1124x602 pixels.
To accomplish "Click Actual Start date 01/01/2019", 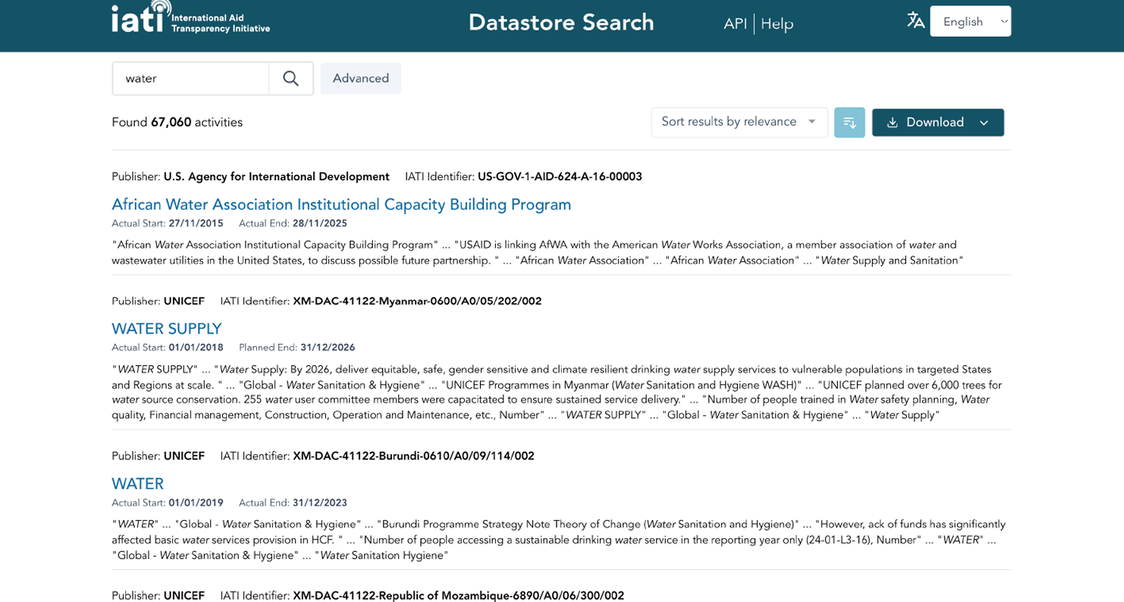I will 196,503.
